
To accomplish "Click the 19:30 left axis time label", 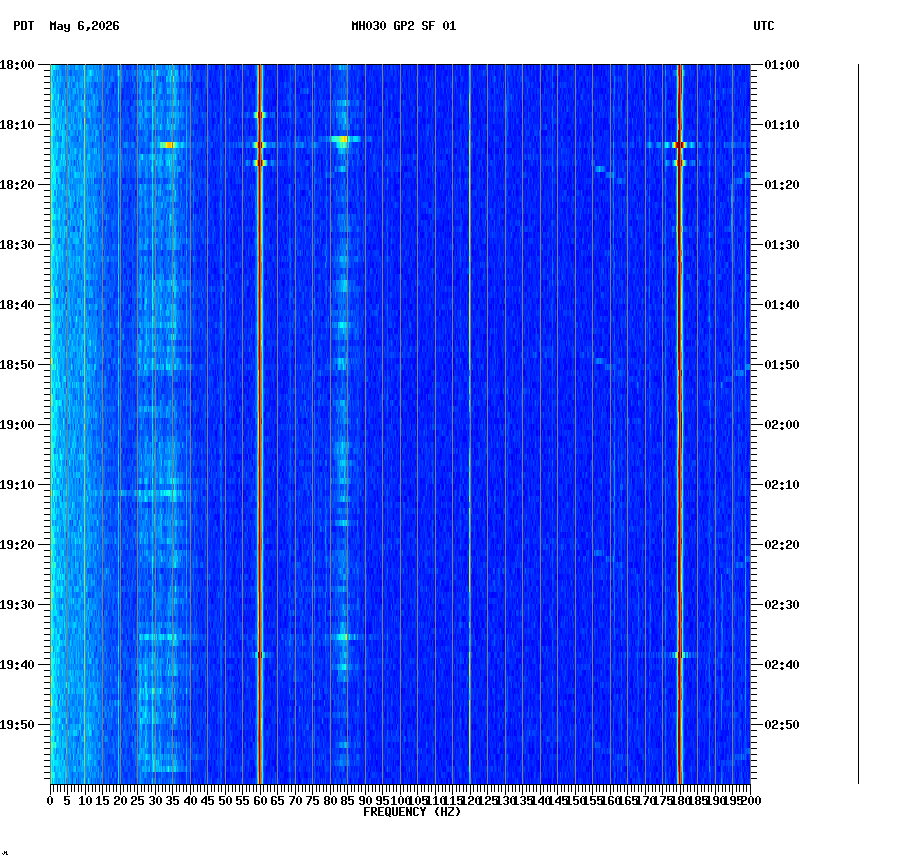I will pyautogui.click(x=17, y=605).
